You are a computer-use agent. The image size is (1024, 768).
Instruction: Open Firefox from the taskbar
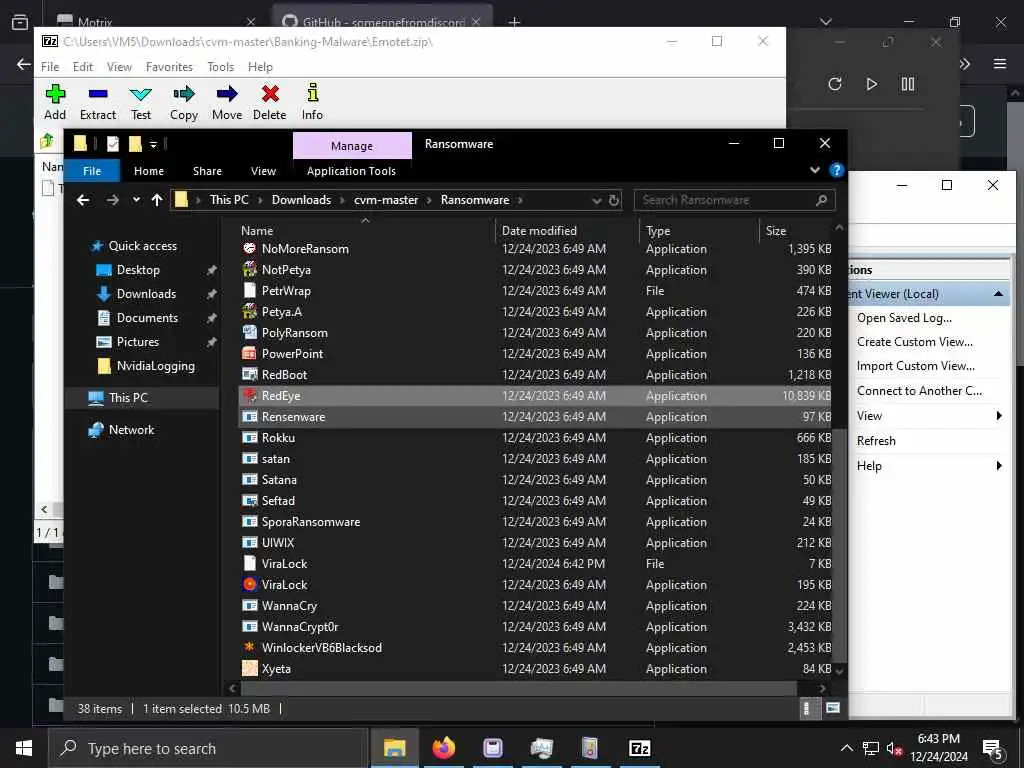pyautogui.click(x=443, y=748)
